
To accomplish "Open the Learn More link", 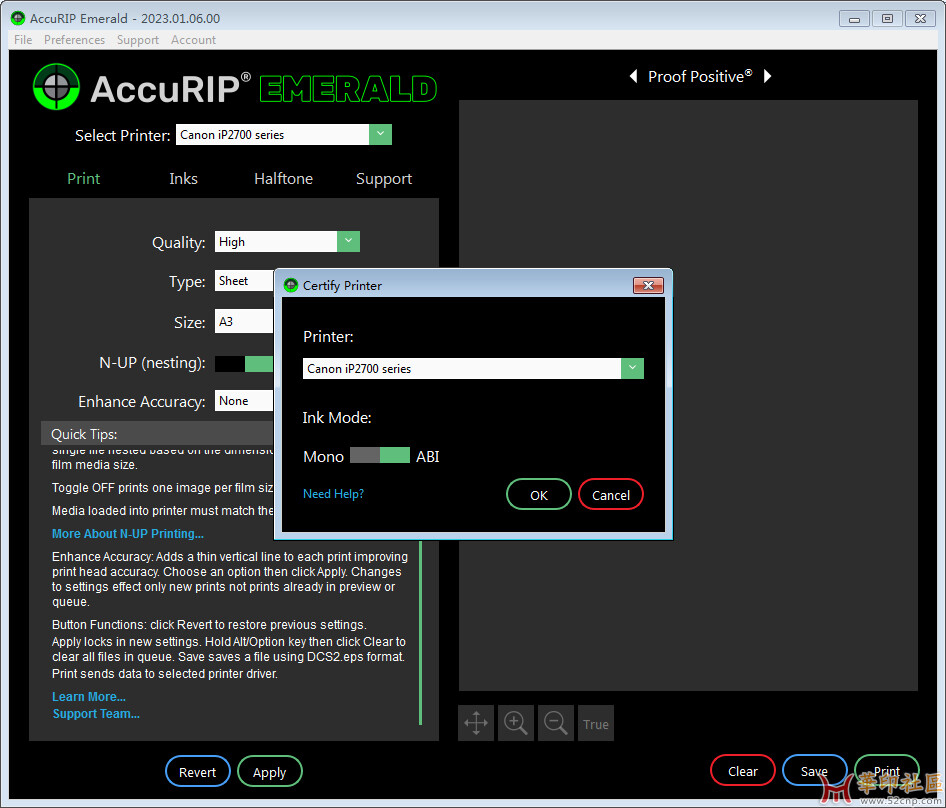I will pos(89,696).
